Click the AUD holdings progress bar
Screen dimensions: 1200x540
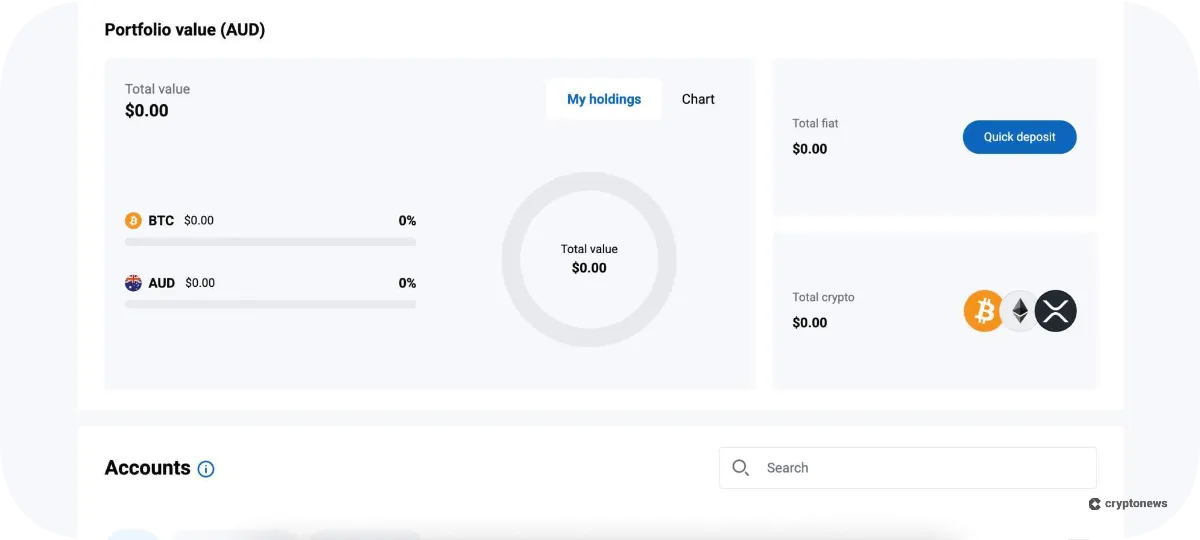click(270, 304)
